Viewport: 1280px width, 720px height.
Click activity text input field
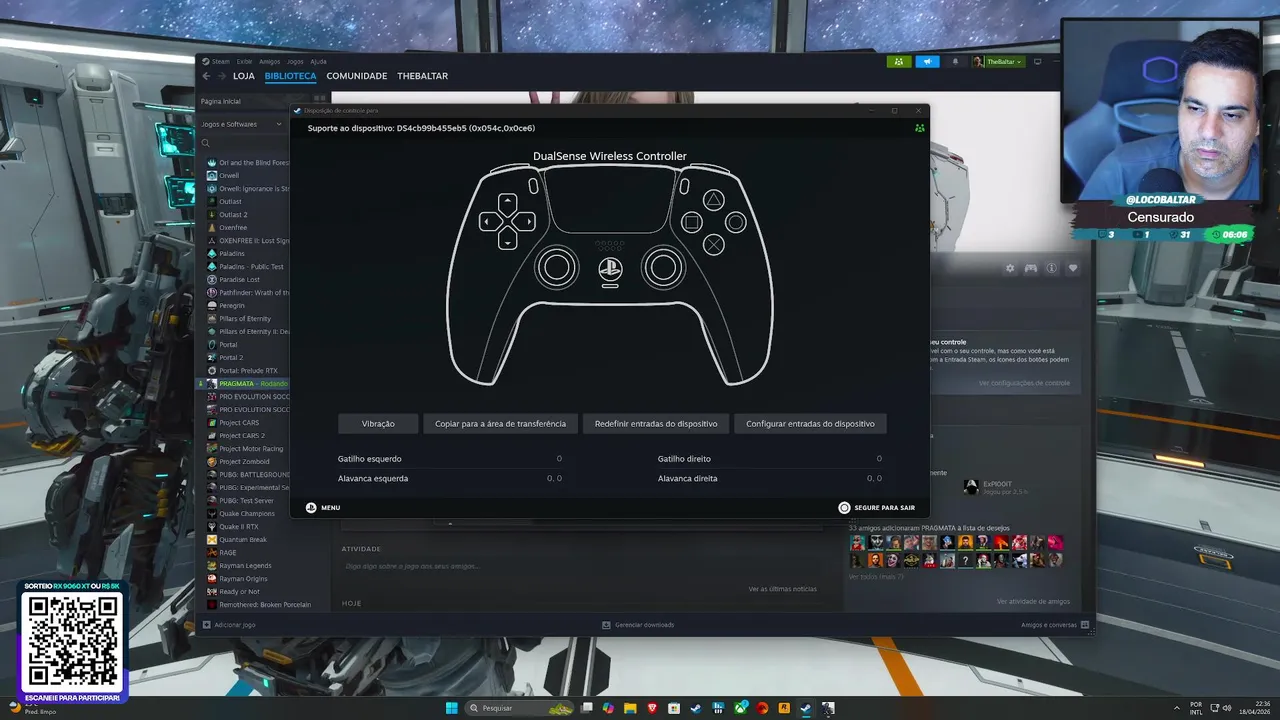tap(580, 566)
